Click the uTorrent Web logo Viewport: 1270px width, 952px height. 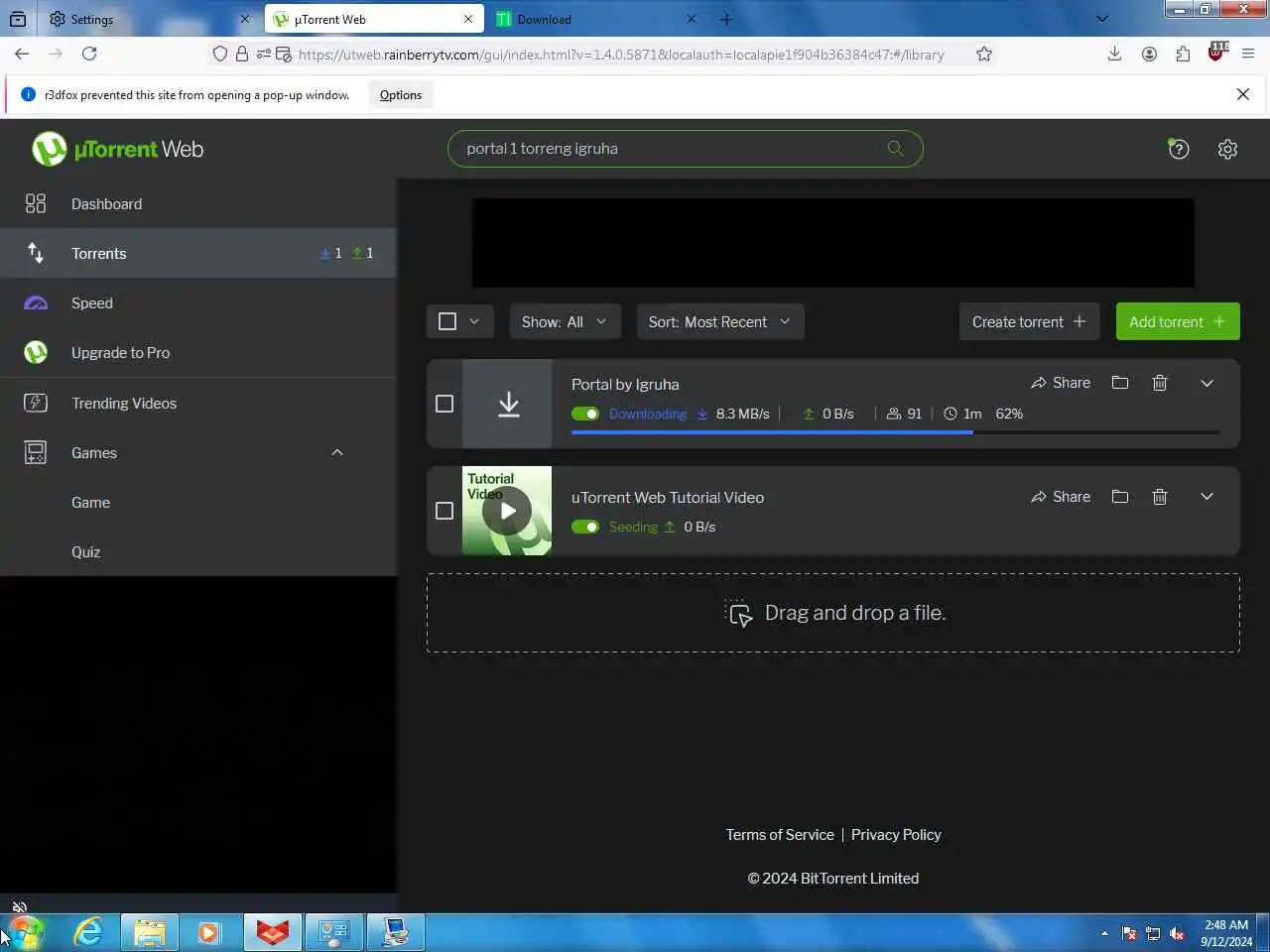[117, 149]
